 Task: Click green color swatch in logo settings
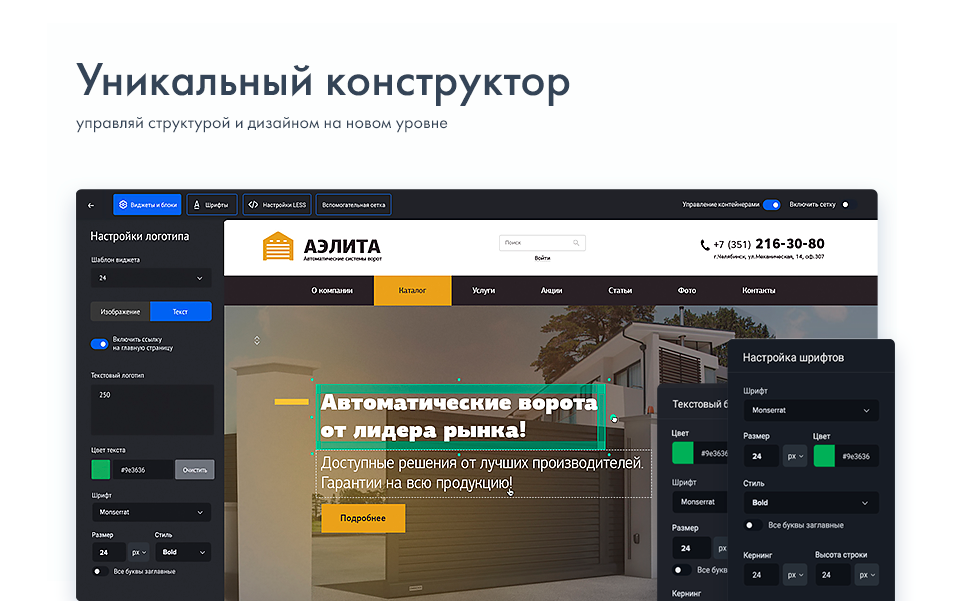101,469
